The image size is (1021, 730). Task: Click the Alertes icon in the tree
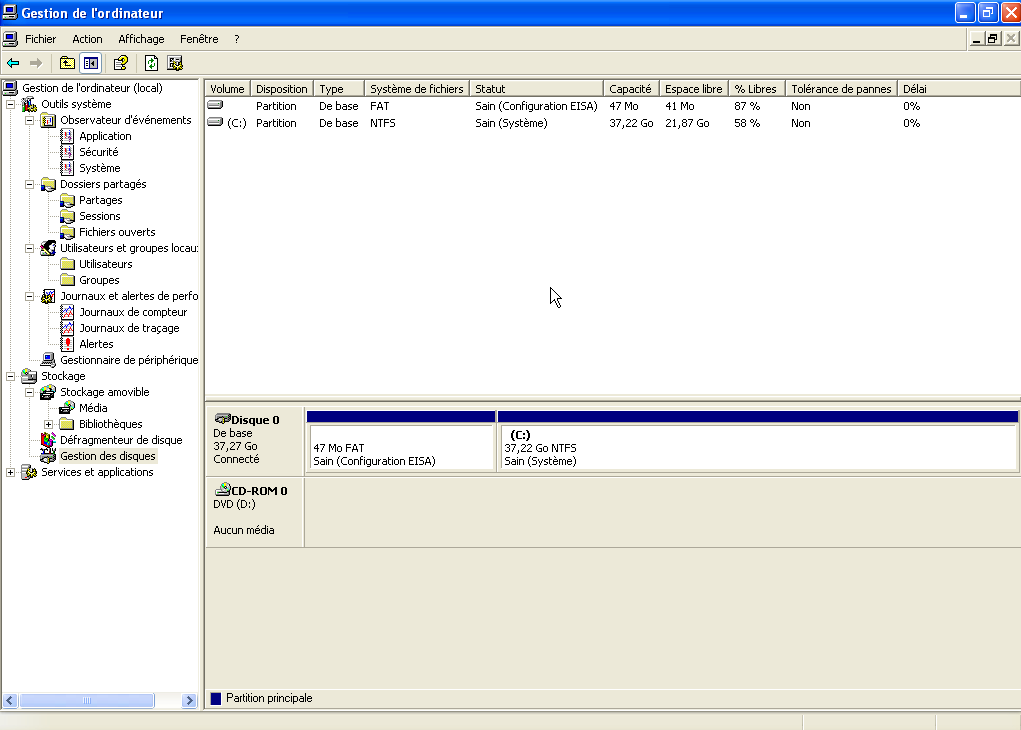pos(67,344)
